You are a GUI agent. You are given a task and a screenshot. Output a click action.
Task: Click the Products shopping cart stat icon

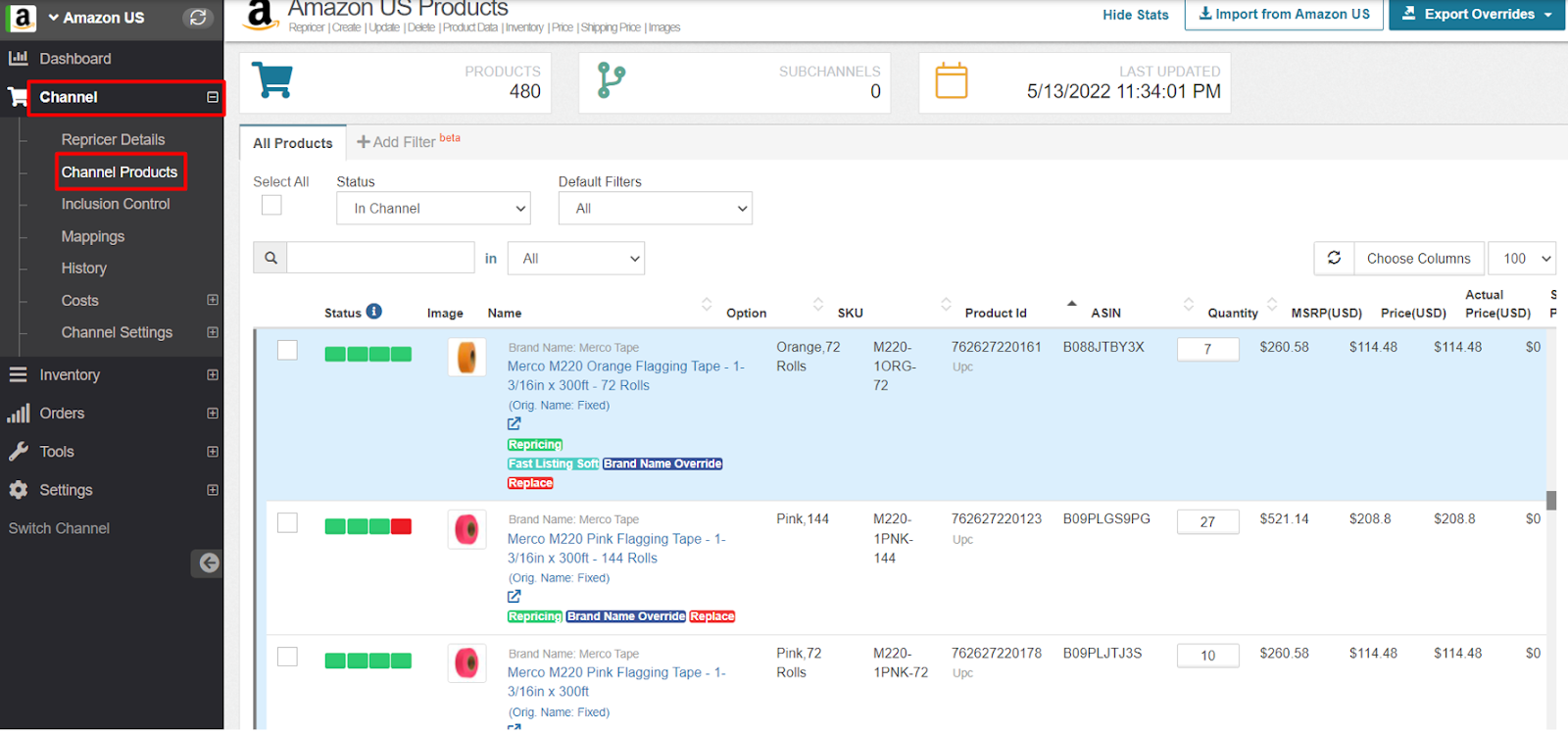click(272, 80)
